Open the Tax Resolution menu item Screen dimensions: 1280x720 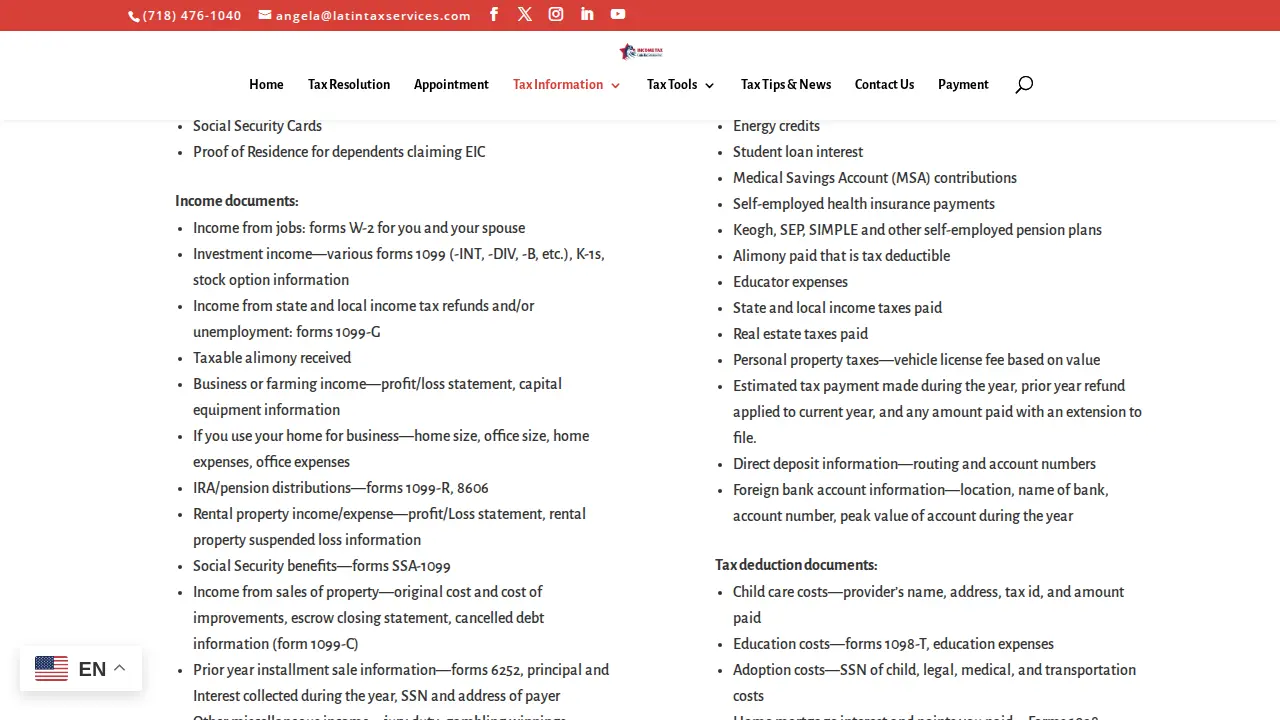click(x=349, y=85)
